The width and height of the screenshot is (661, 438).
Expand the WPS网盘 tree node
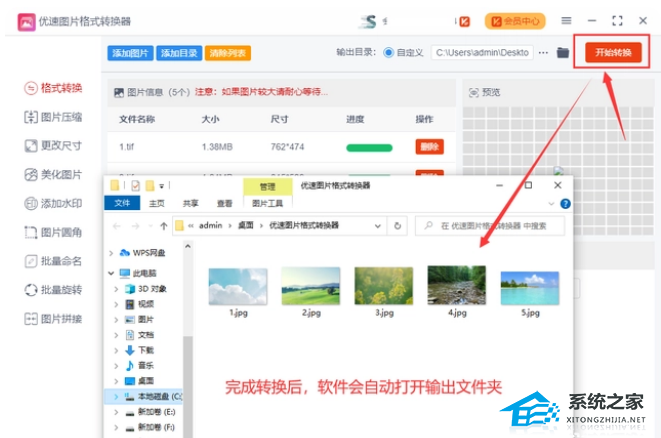point(111,252)
